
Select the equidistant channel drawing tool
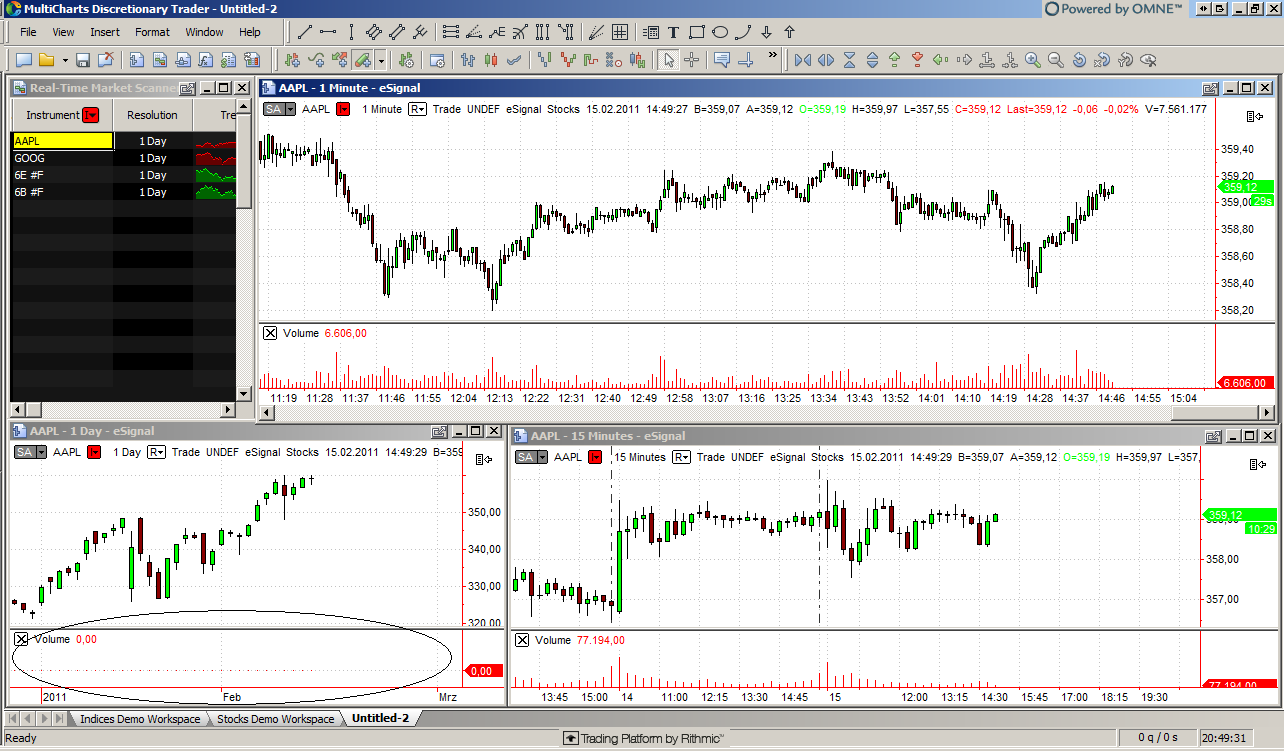pos(397,32)
